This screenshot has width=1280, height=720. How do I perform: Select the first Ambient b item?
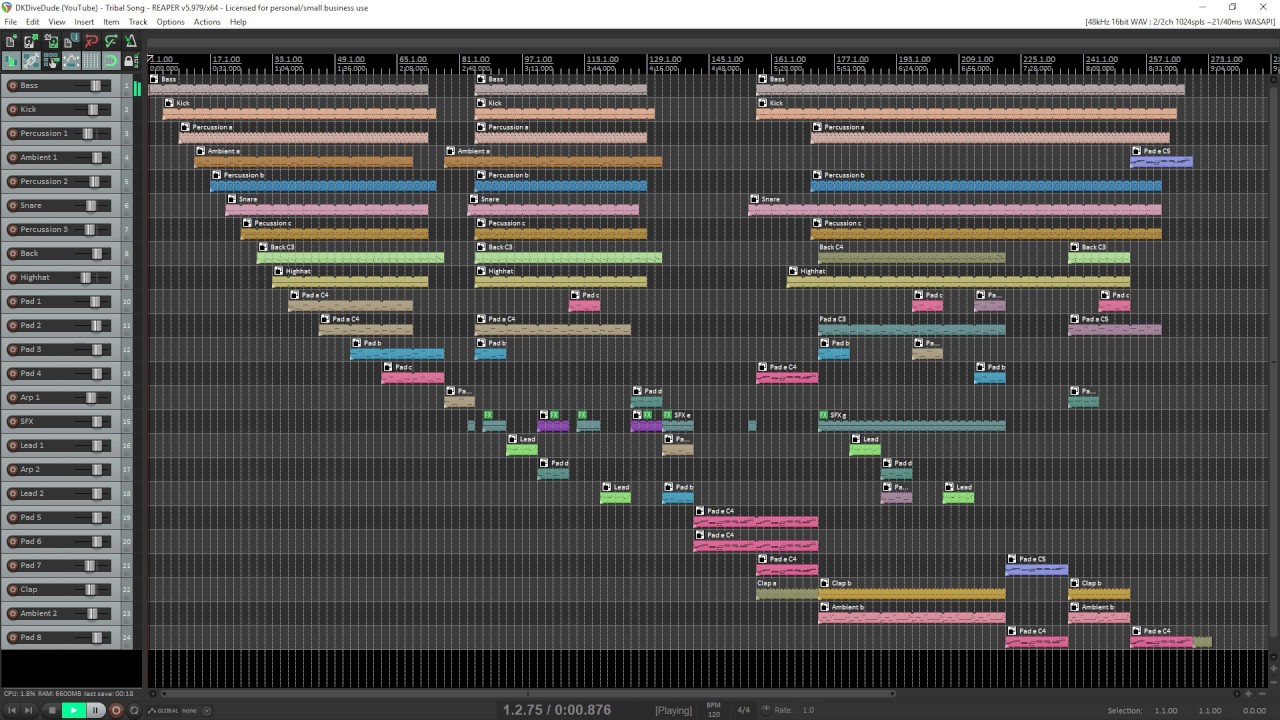[911, 613]
